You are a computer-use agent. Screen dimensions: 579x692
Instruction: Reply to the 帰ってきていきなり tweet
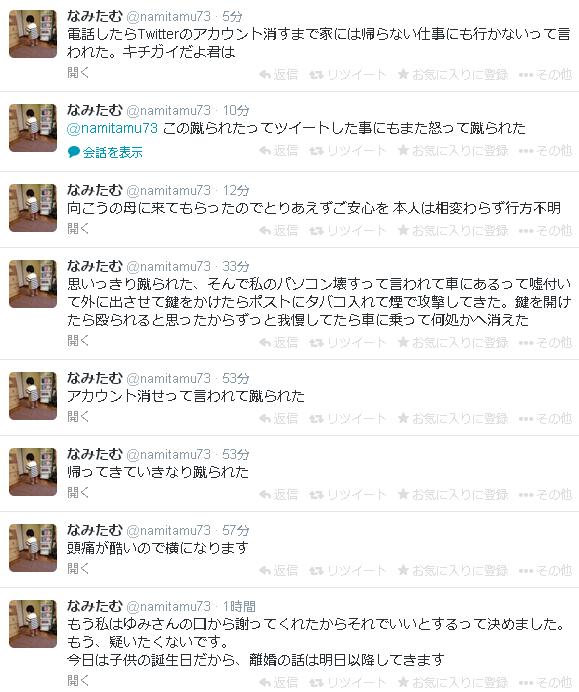click(x=278, y=494)
